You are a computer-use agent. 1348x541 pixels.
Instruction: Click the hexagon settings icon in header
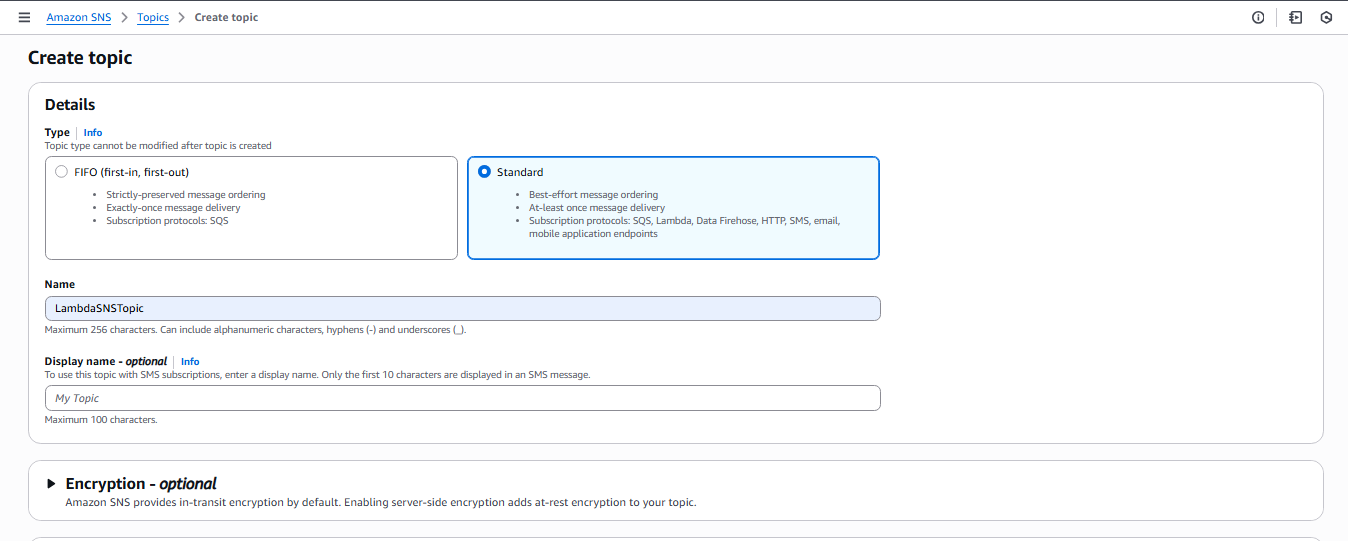(x=1326, y=18)
